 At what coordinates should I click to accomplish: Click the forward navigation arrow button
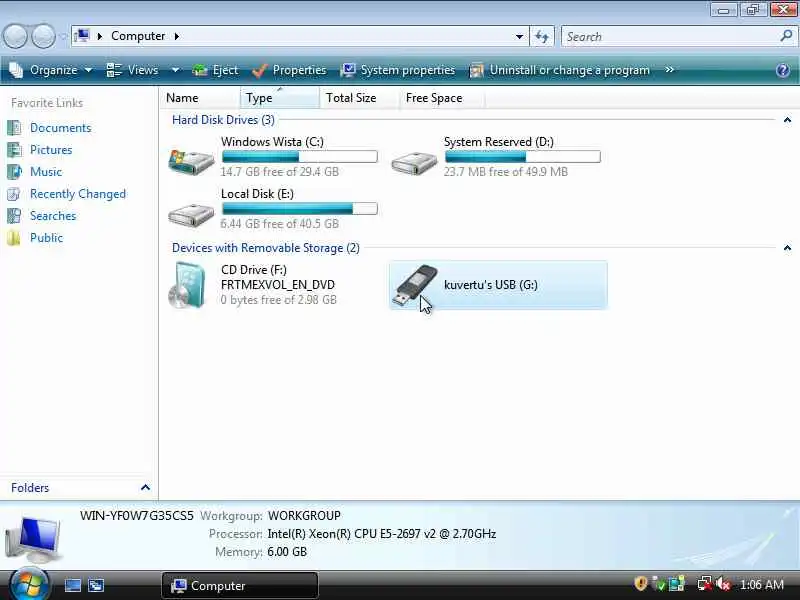[x=43, y=36]
